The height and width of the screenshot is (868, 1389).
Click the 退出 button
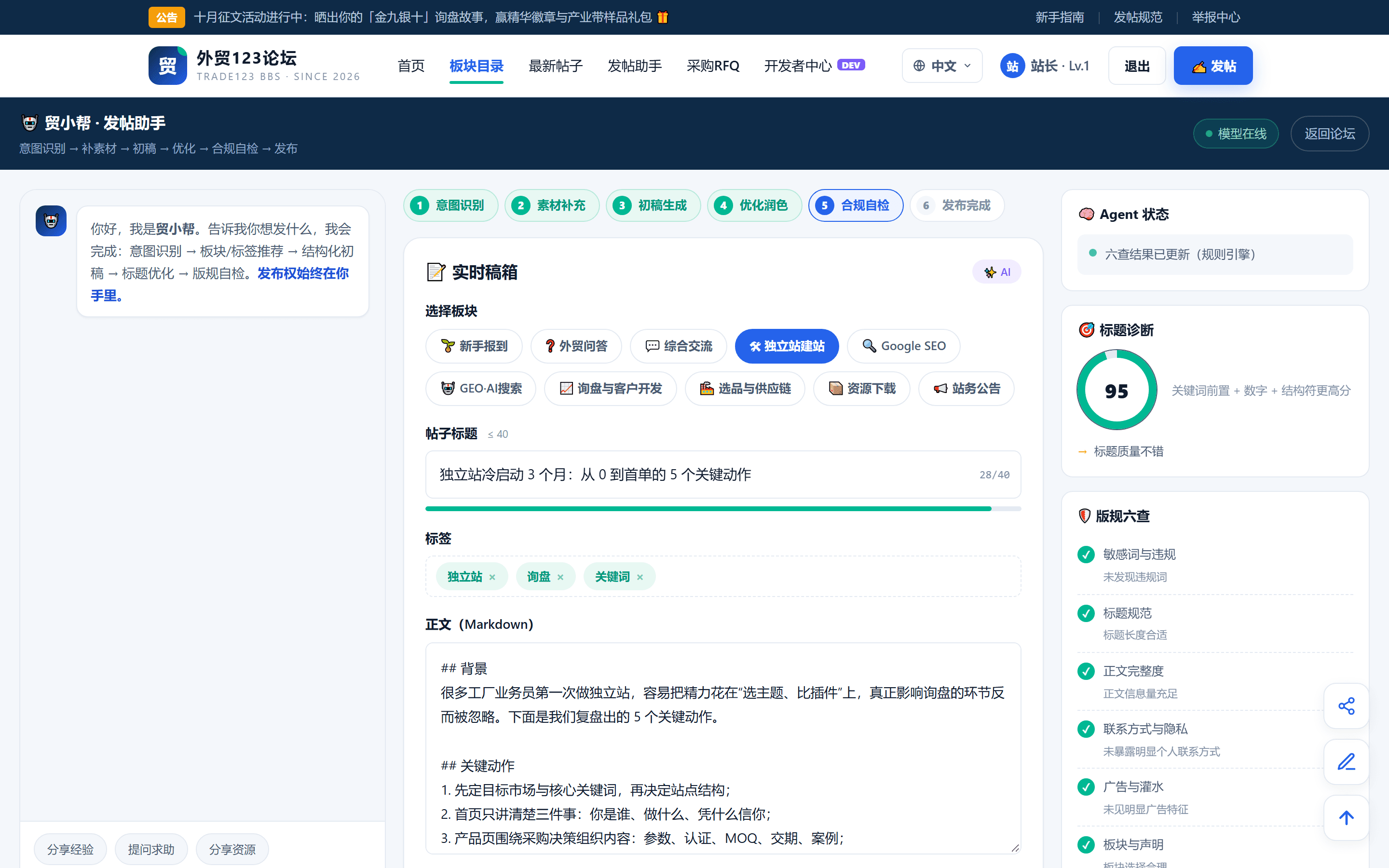click(1136, 66)
